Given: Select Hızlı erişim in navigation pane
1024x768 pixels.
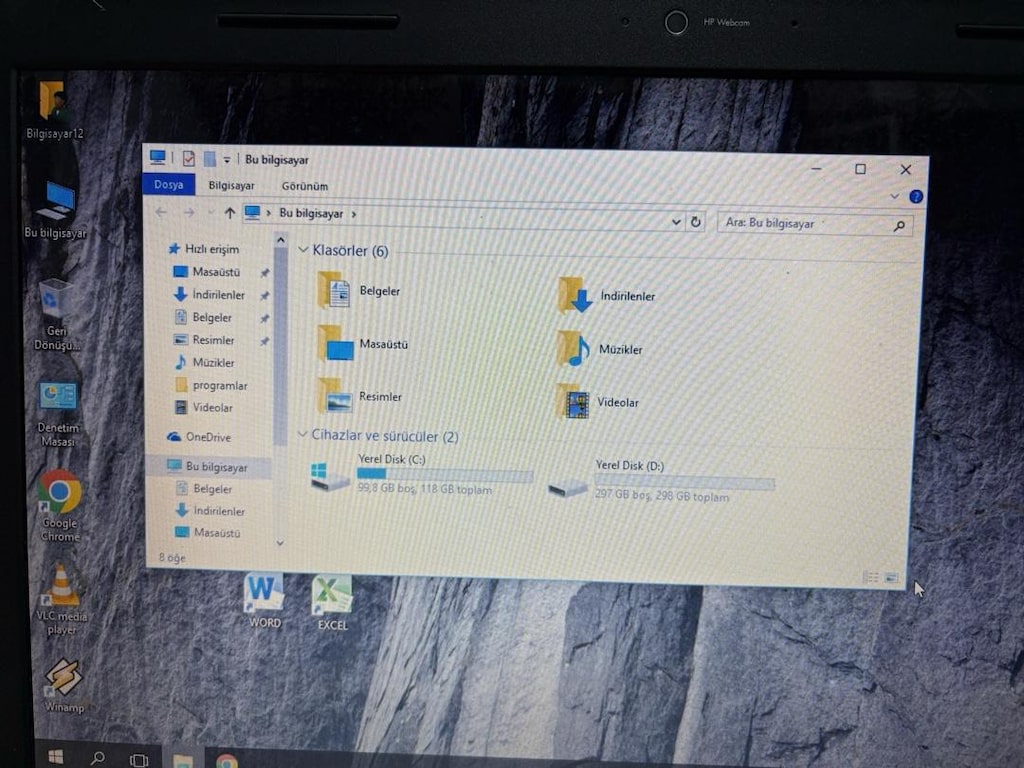Looking at the screenshot, I should 204,249.
